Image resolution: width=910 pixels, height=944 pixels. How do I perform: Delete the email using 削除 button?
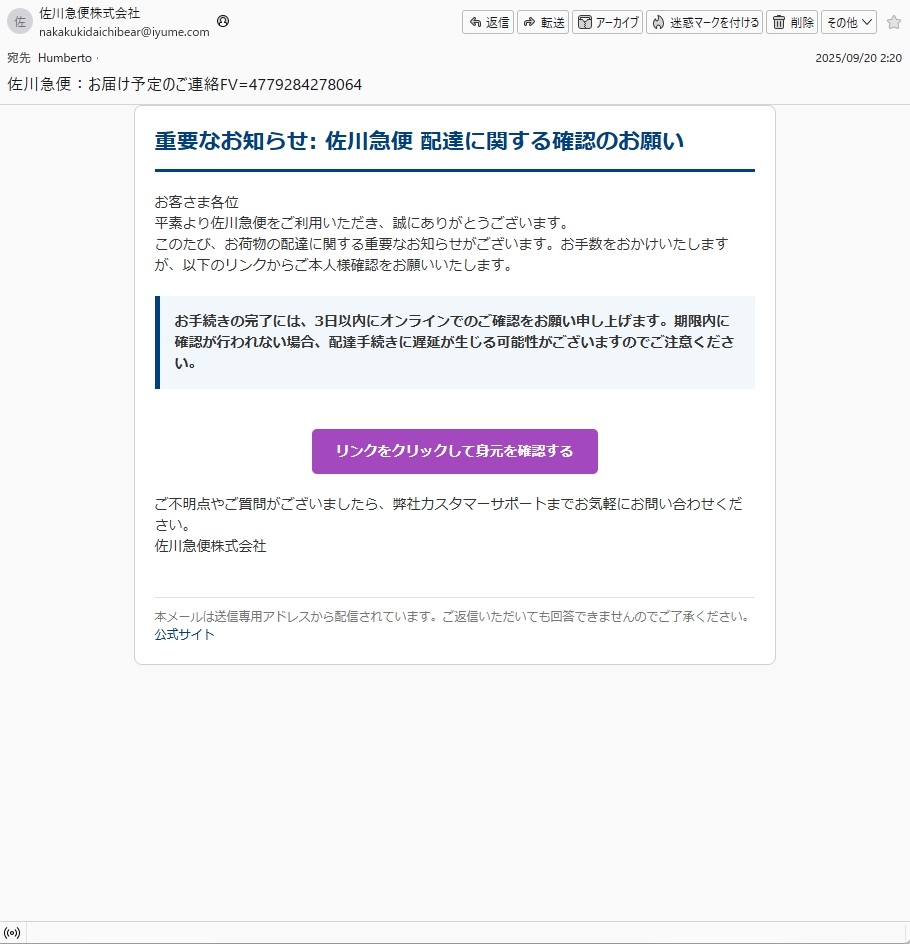point(792,22)
